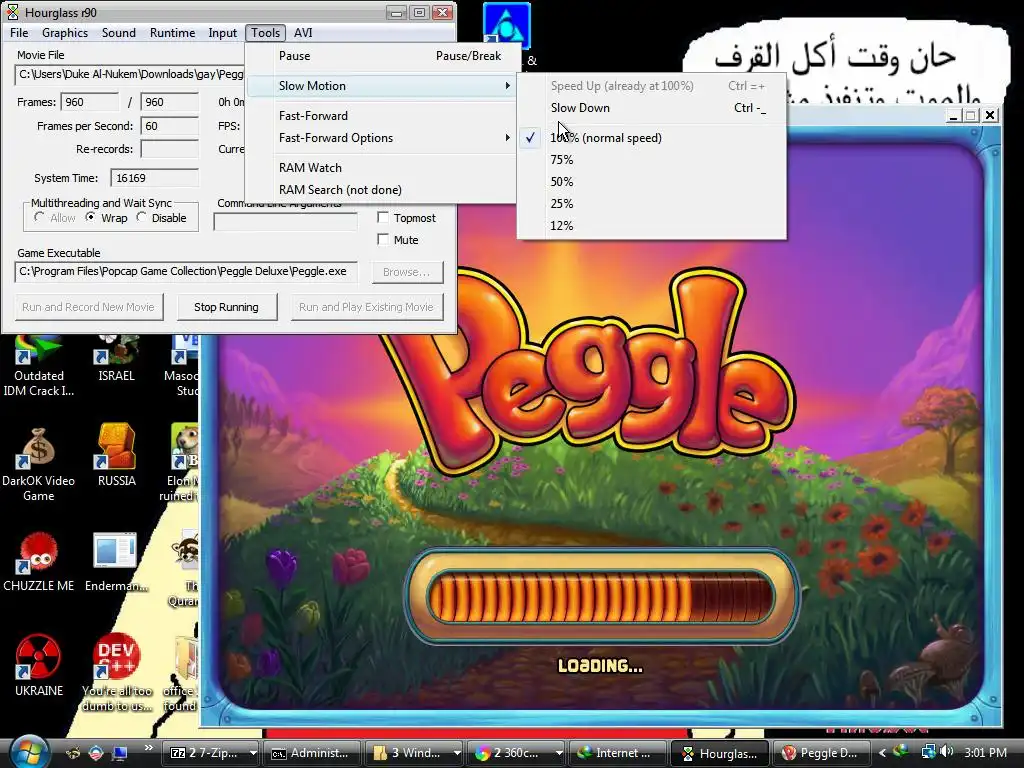Expand the 3 Windows Explorer taskbar group arrow
The image size is (1024, 768).
[457, 753]
